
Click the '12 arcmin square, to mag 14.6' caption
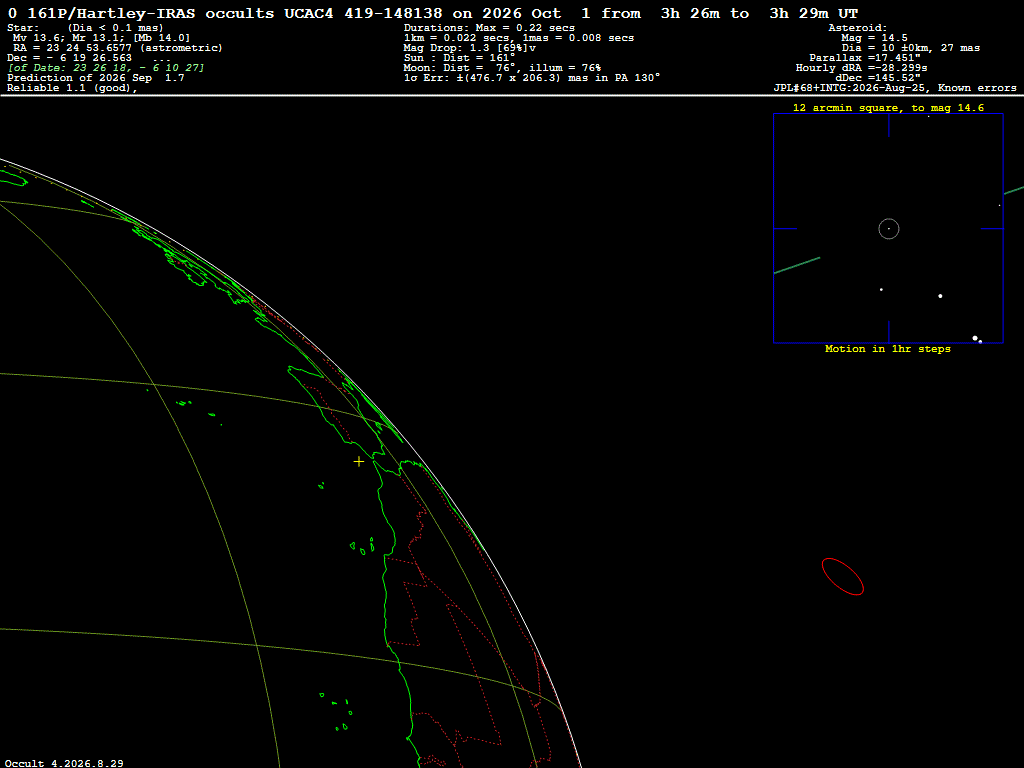coord(888,108)
